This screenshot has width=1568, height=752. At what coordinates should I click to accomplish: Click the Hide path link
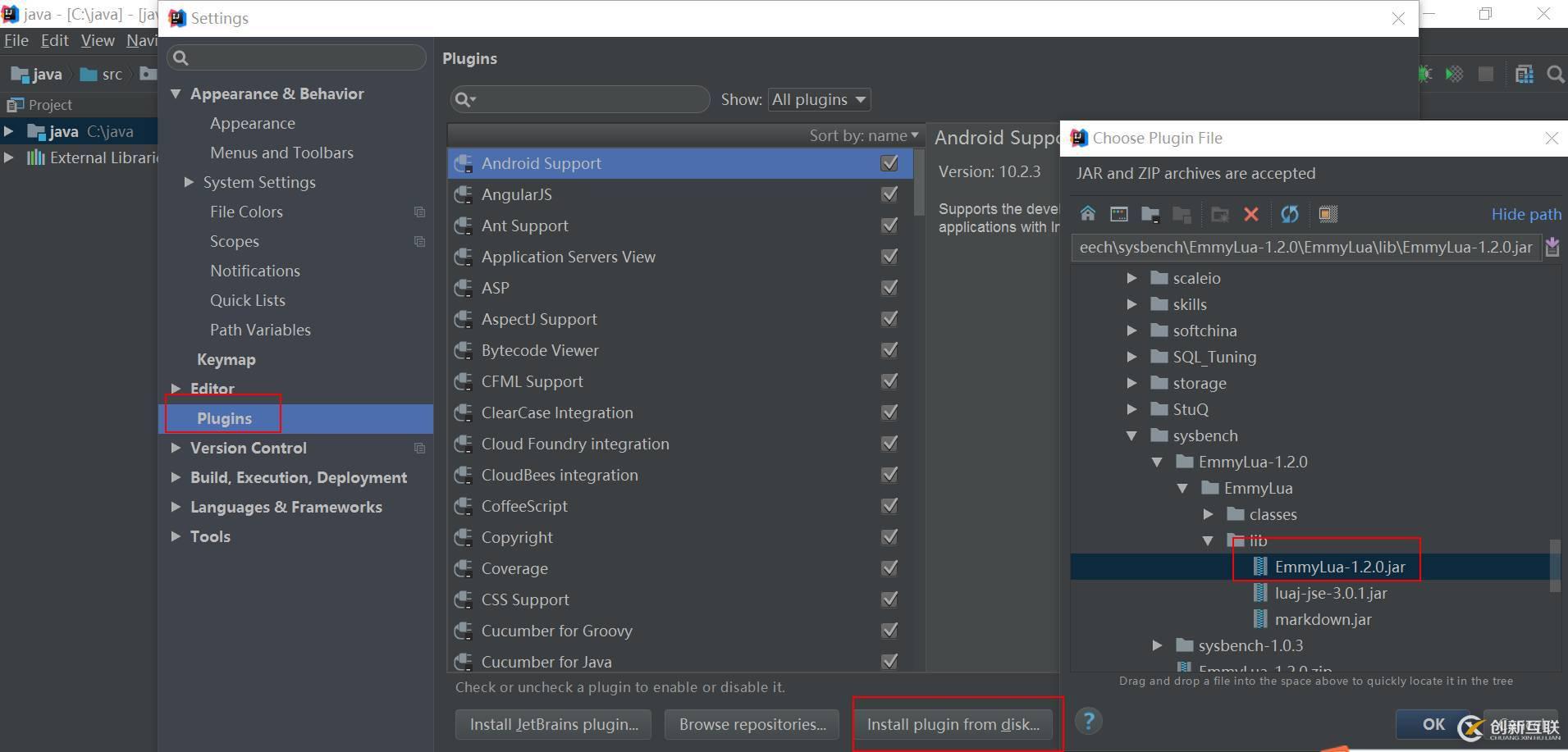[1525, 214]
